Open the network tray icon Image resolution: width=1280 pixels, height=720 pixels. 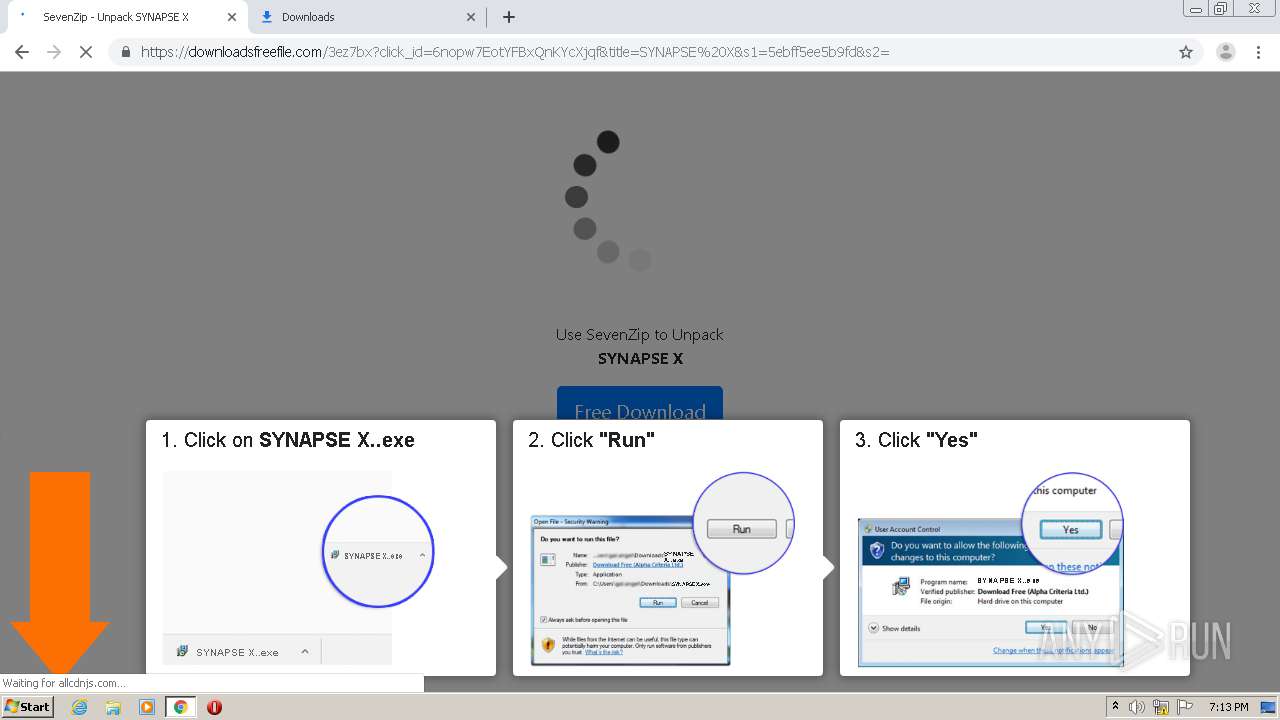click(x=1161, y=707)
